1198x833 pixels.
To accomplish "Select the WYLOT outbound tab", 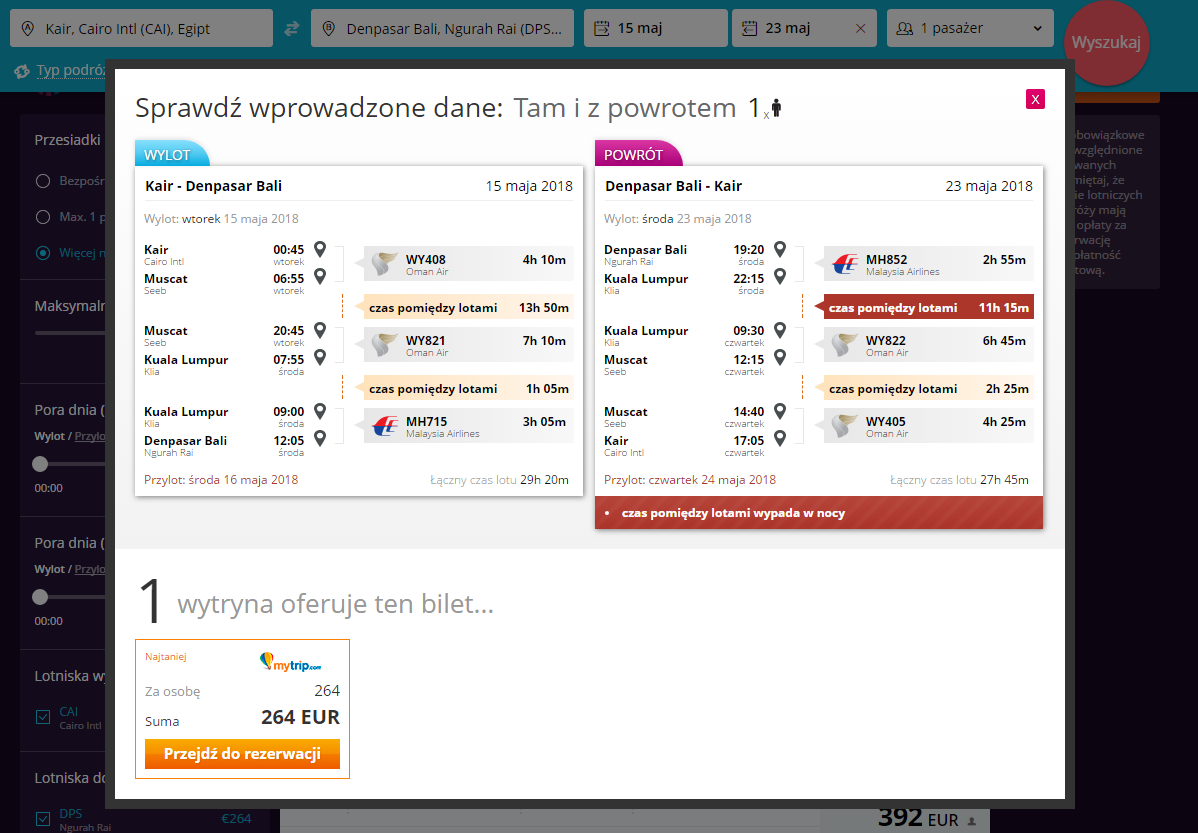I will pyautogui.click(x=171, y=154).
